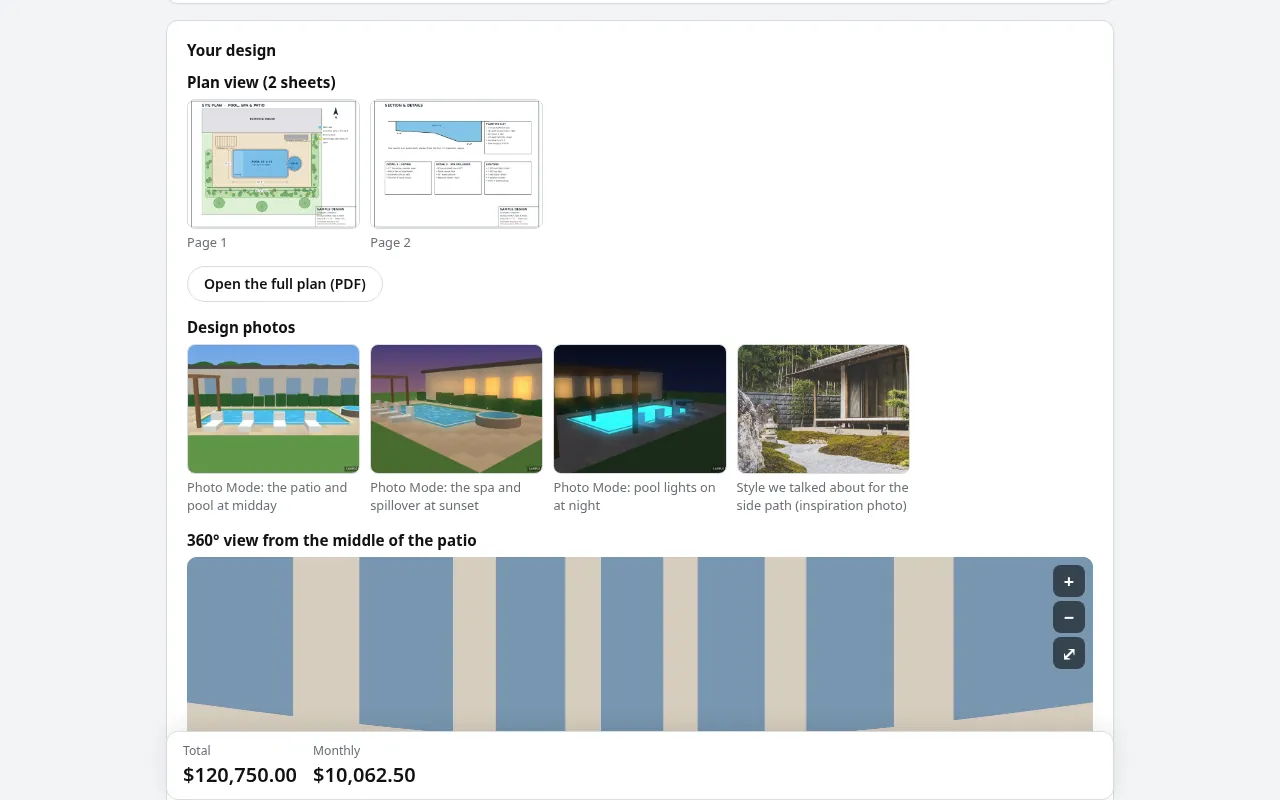Click 'Photo Mode: the spa and spillover at sunset' caption
This screenshot has height=800, width=1280.
pyautogui.click(x=446, y=496)
